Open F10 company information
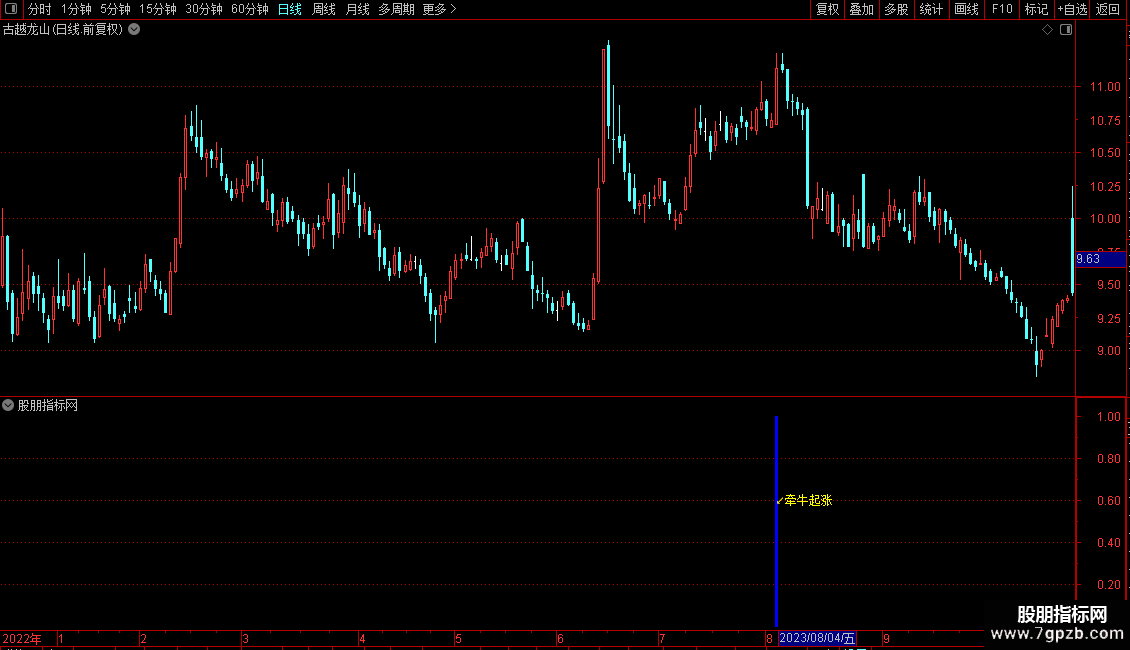This screenshot has width=1130, height=650. tap(1002, 9)
